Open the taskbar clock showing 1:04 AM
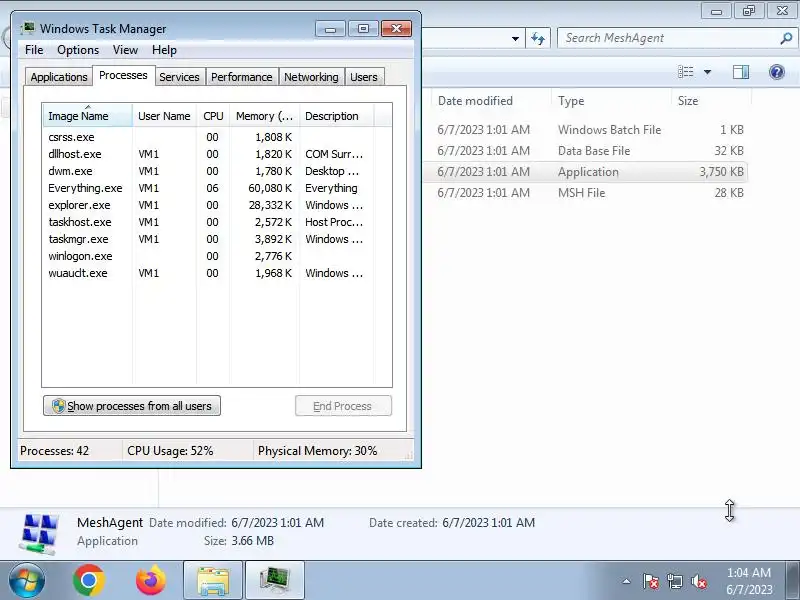This screenshot has width=800, height=600. click(749, 581)
